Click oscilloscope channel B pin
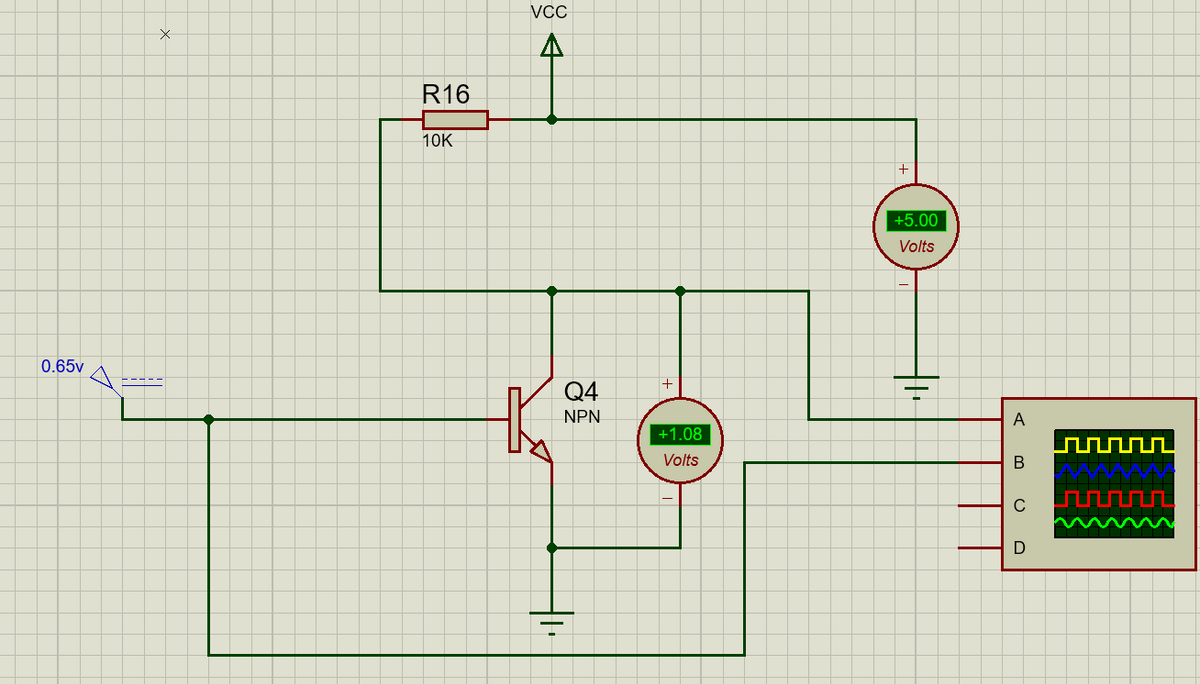This screenshot has height=684, width=1200. [x=980, y=463]
